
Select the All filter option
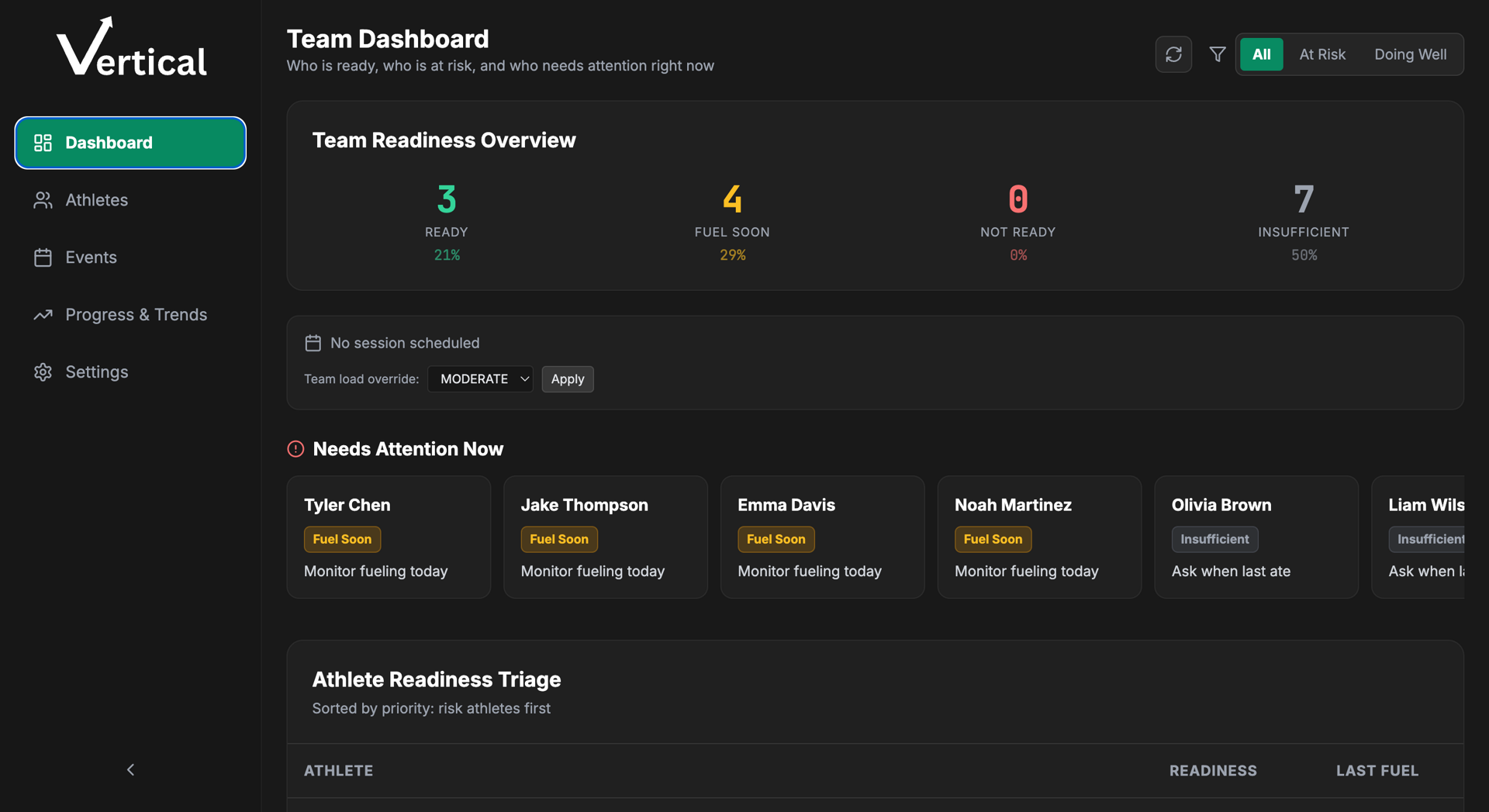(x=1262, y=54)
